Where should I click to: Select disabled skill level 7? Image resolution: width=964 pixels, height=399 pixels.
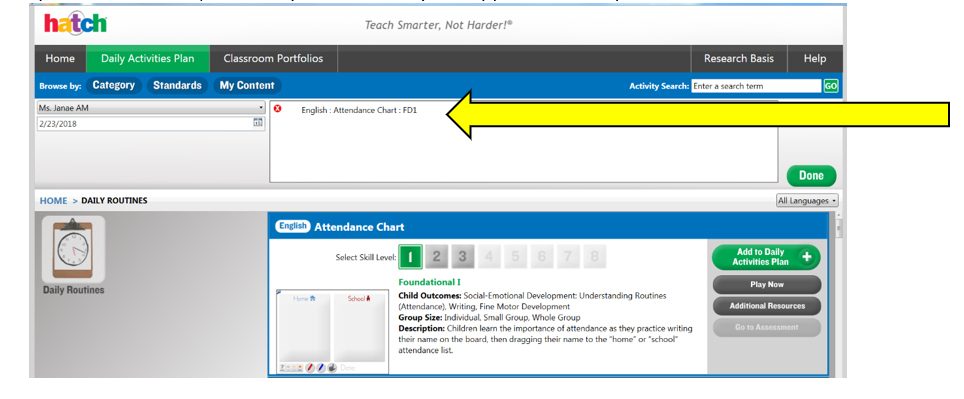(x=568, y=257)
